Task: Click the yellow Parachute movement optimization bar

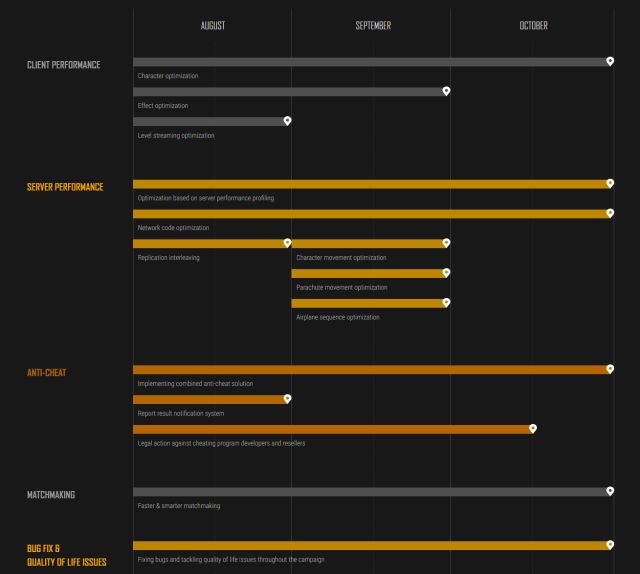Action: 369,274
